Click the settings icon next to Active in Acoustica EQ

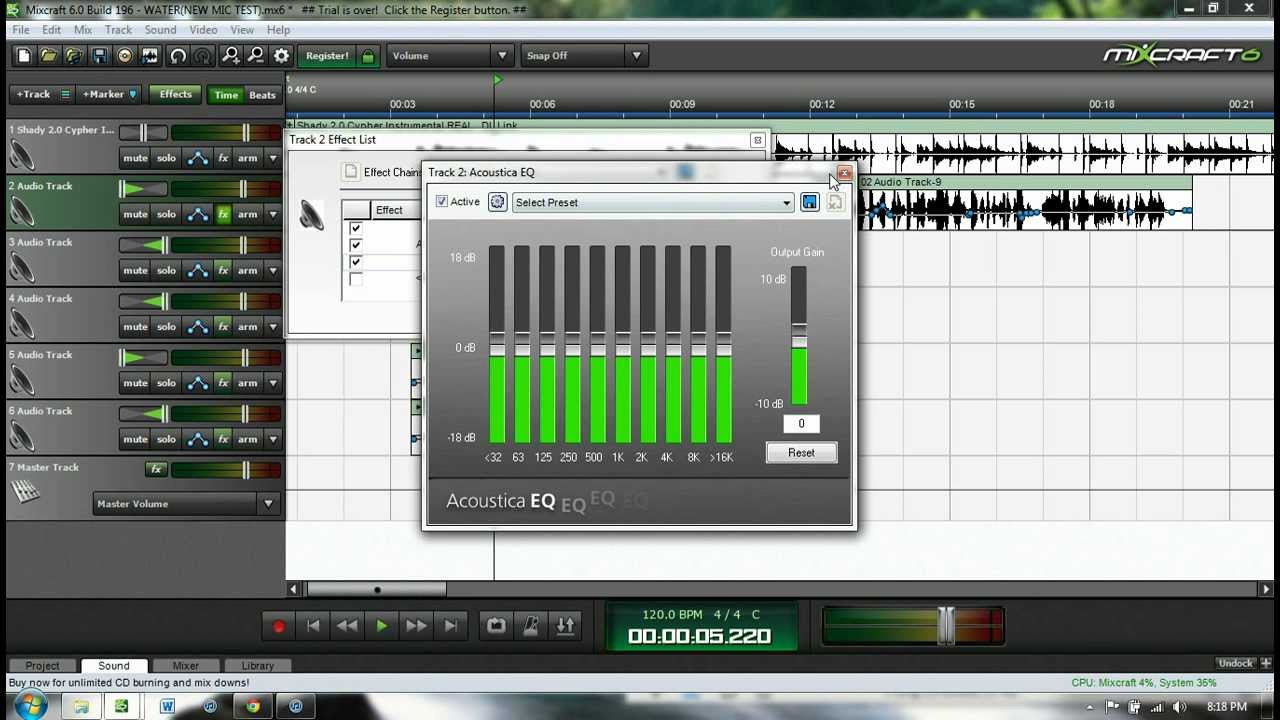tap(497, 202)
